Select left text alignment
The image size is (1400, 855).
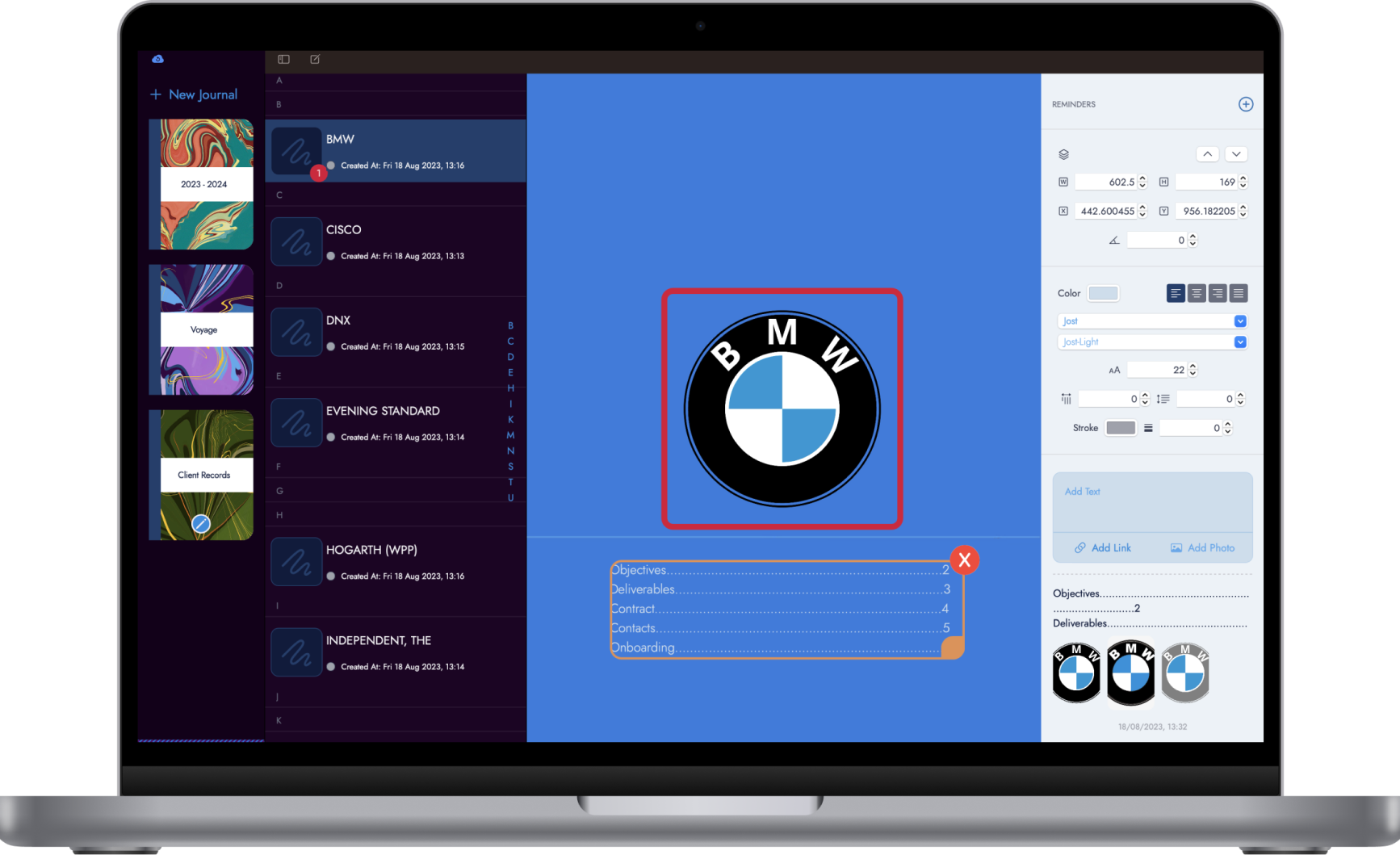click(x=1176, y=293)
